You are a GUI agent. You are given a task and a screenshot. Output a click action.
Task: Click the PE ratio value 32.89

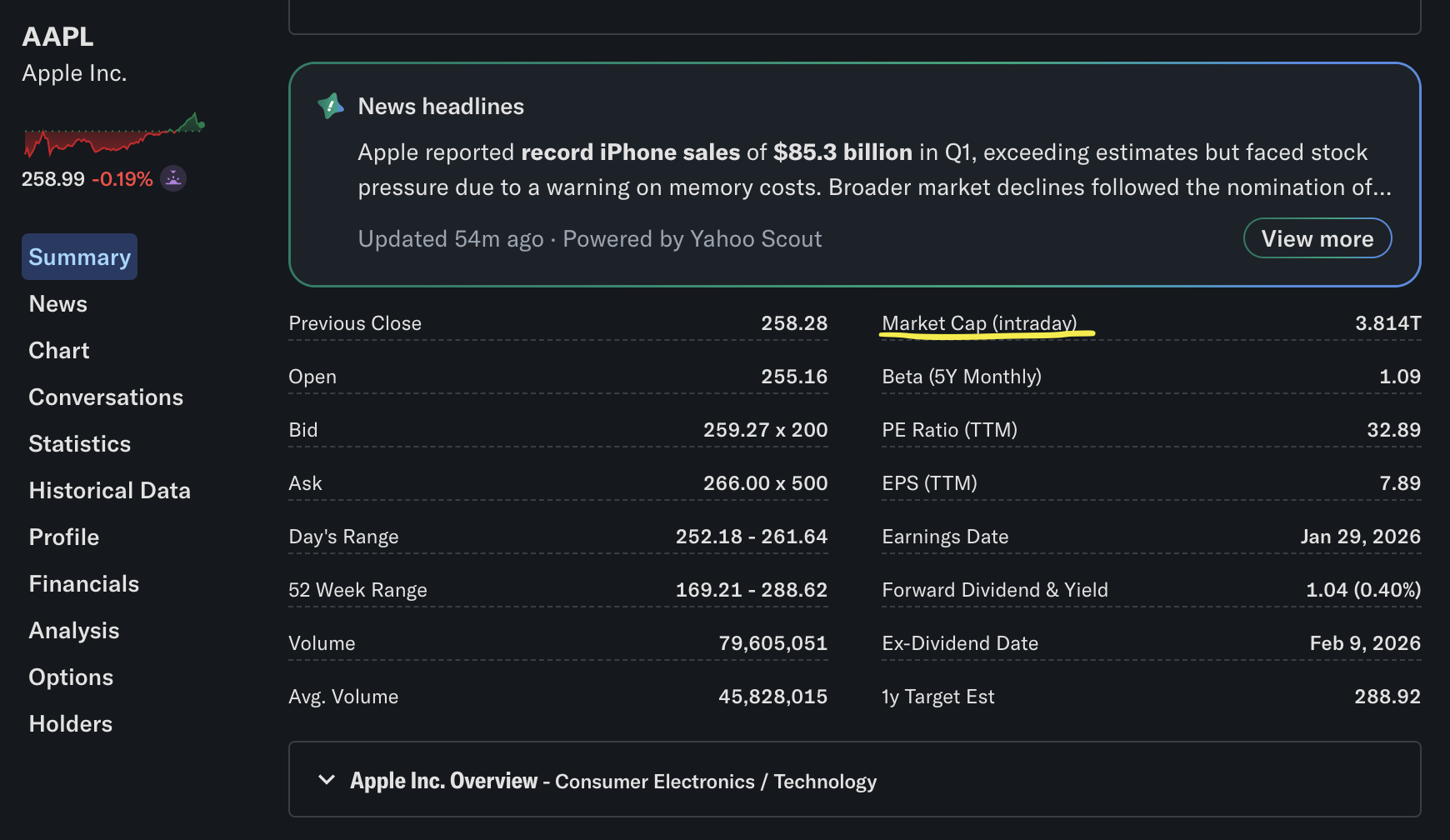click(x=1394, y=430)
